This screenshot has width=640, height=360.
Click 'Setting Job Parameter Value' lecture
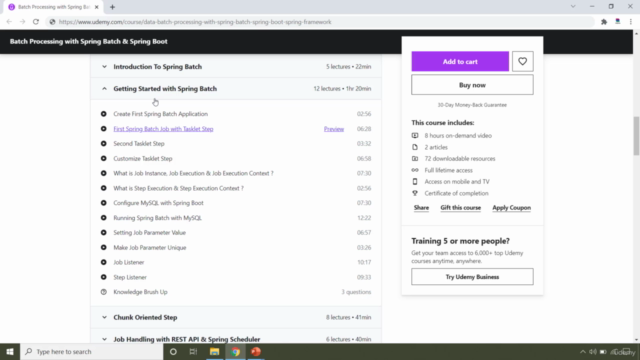pos(149,233)
